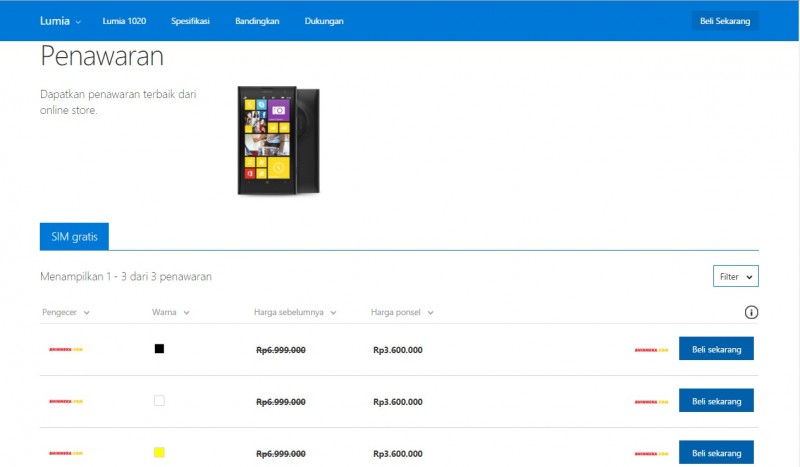Sort by the Warna column
The width and height of the screenshot is (800, 467).
170,312
